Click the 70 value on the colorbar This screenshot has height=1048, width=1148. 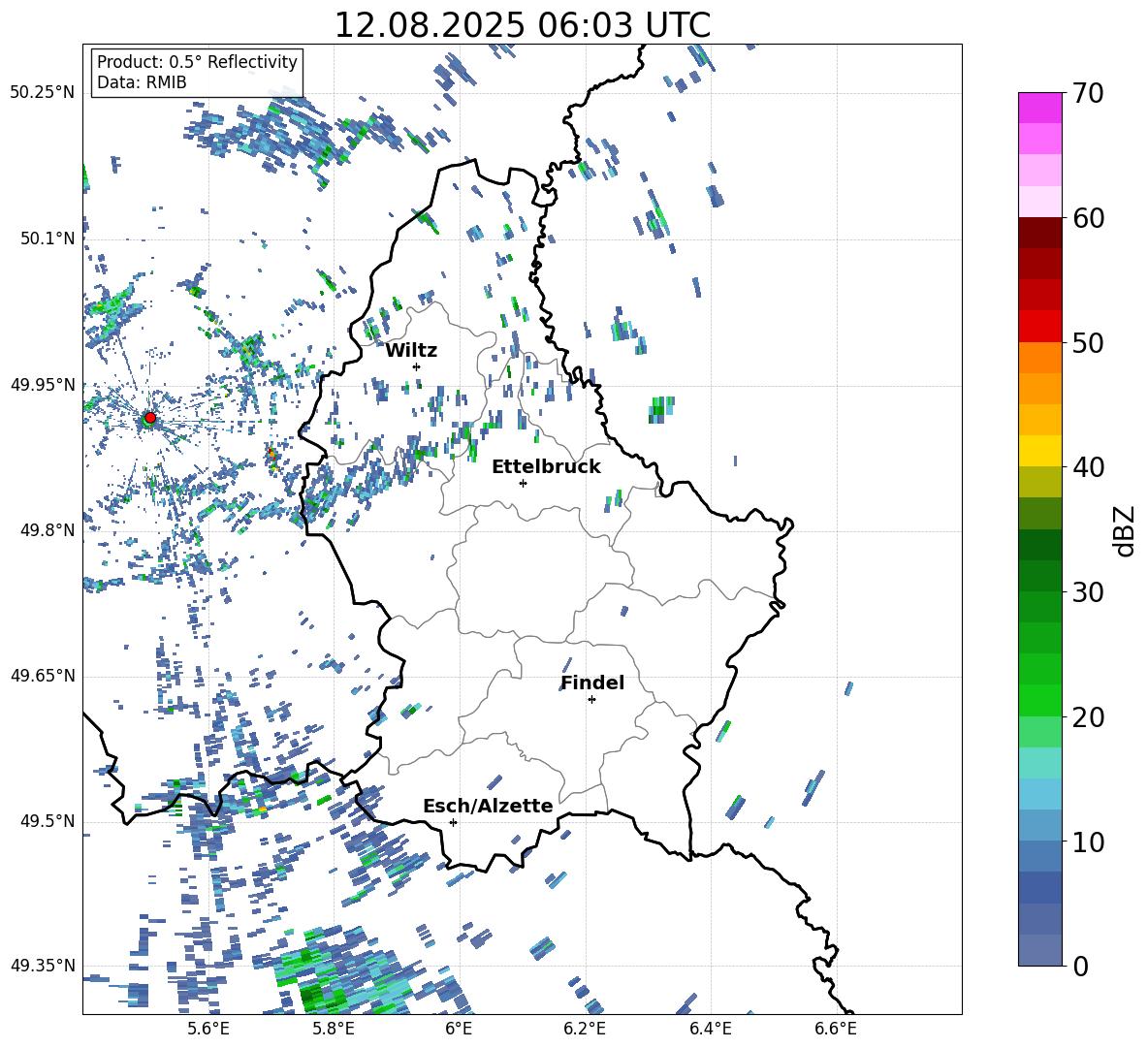(x=1089, y=94)
